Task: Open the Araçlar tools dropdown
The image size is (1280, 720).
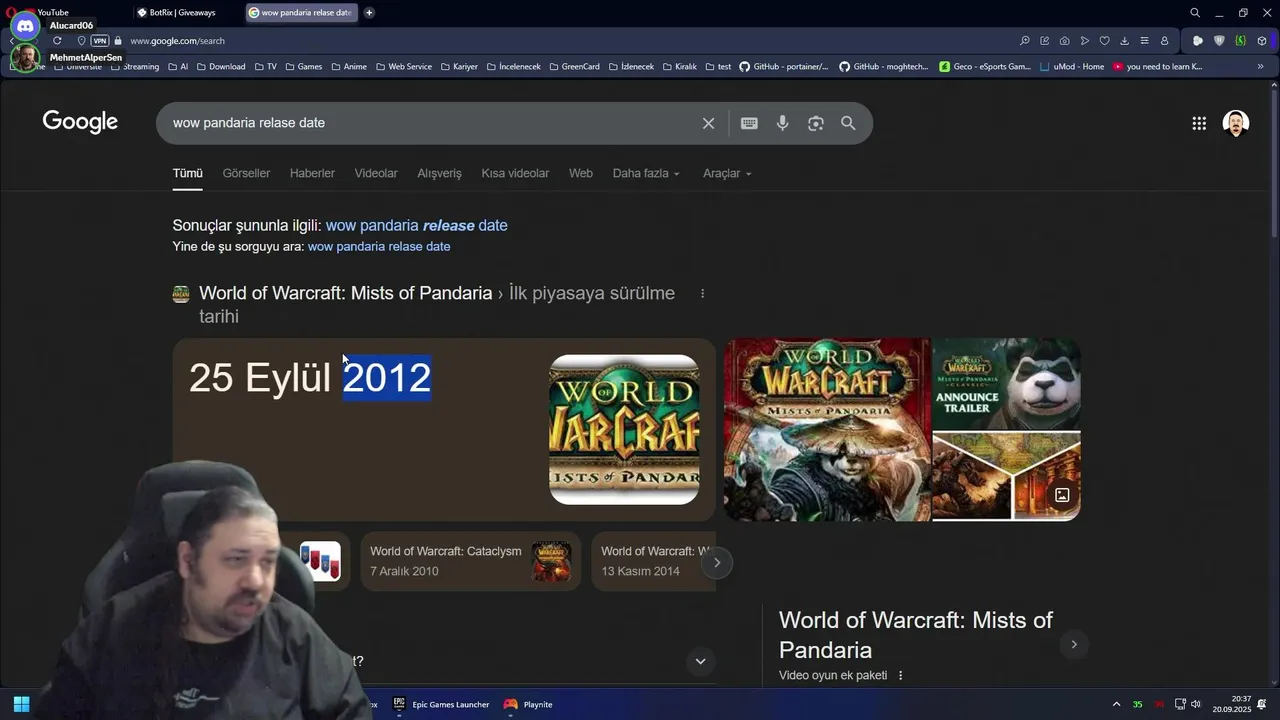Action: point(727,173)
